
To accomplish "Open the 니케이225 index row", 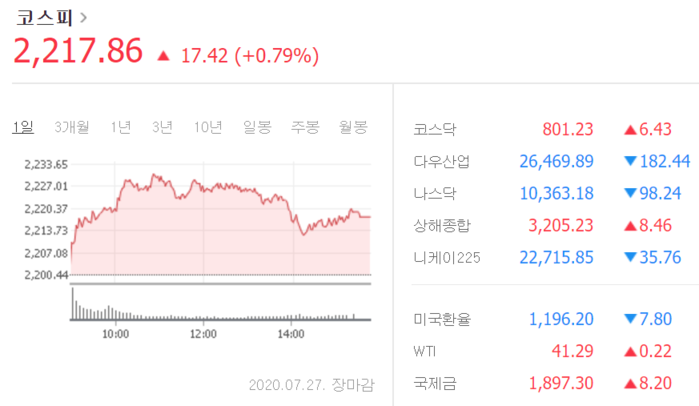I will [447, 257].
